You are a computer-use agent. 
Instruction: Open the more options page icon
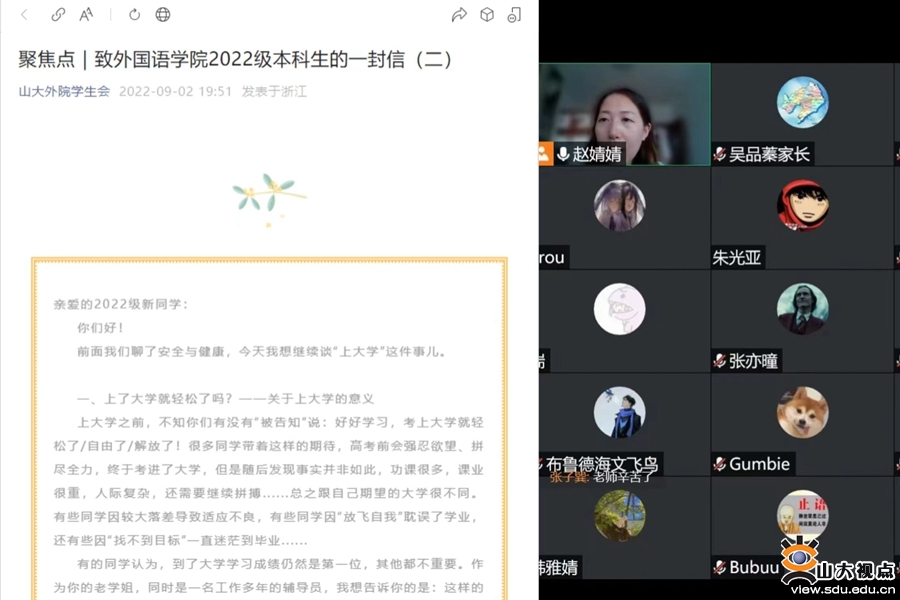[x=514, y=15]
